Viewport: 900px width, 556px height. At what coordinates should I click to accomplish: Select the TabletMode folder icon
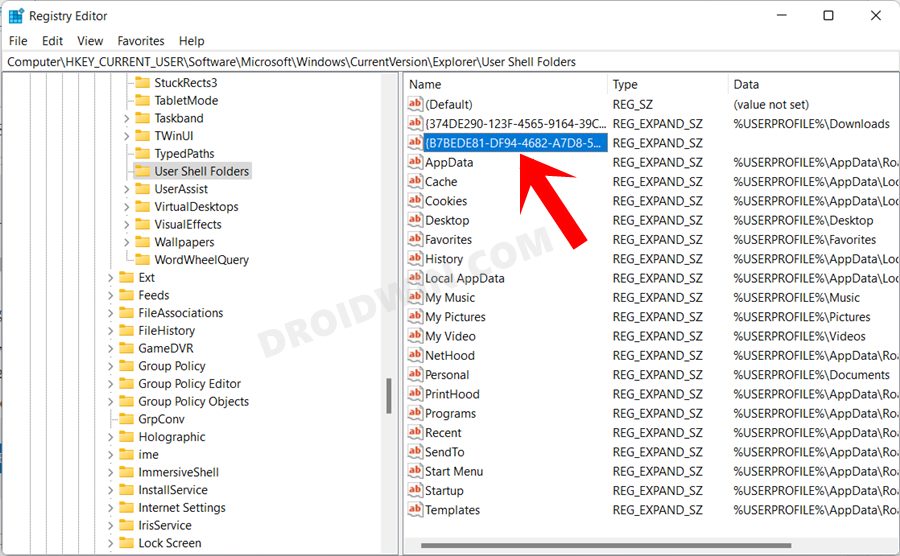pos(142,100)
